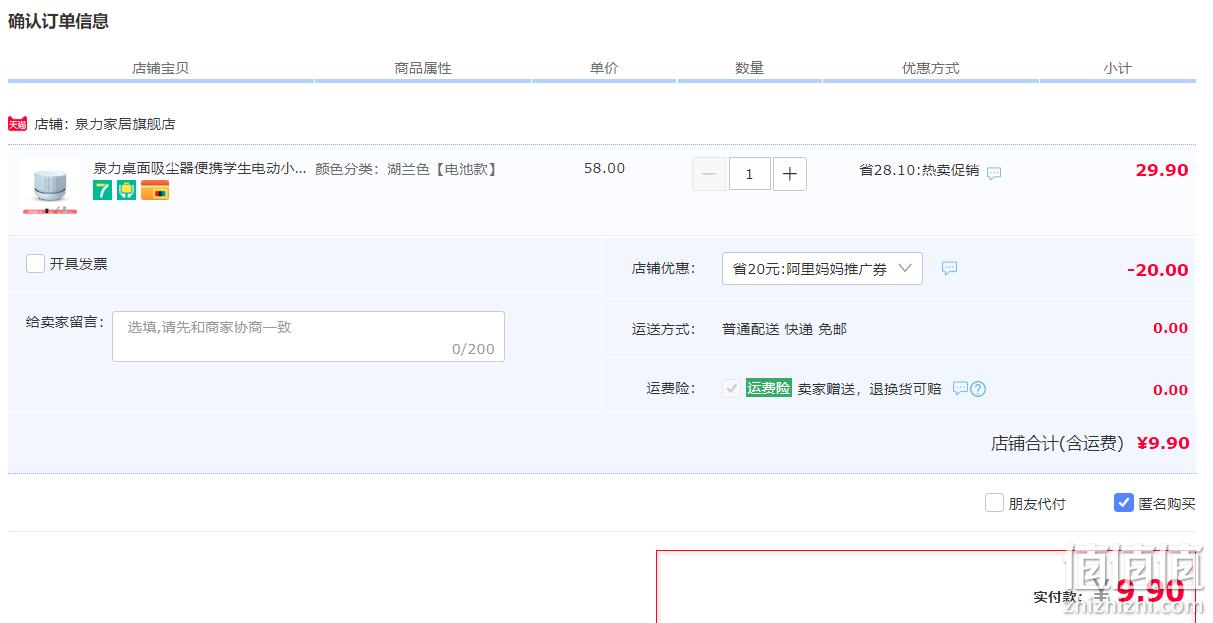Toggle the 运费险 freight insurance checkbox
This screenshot has width=1213, height=623.
(x=731, y=388)
